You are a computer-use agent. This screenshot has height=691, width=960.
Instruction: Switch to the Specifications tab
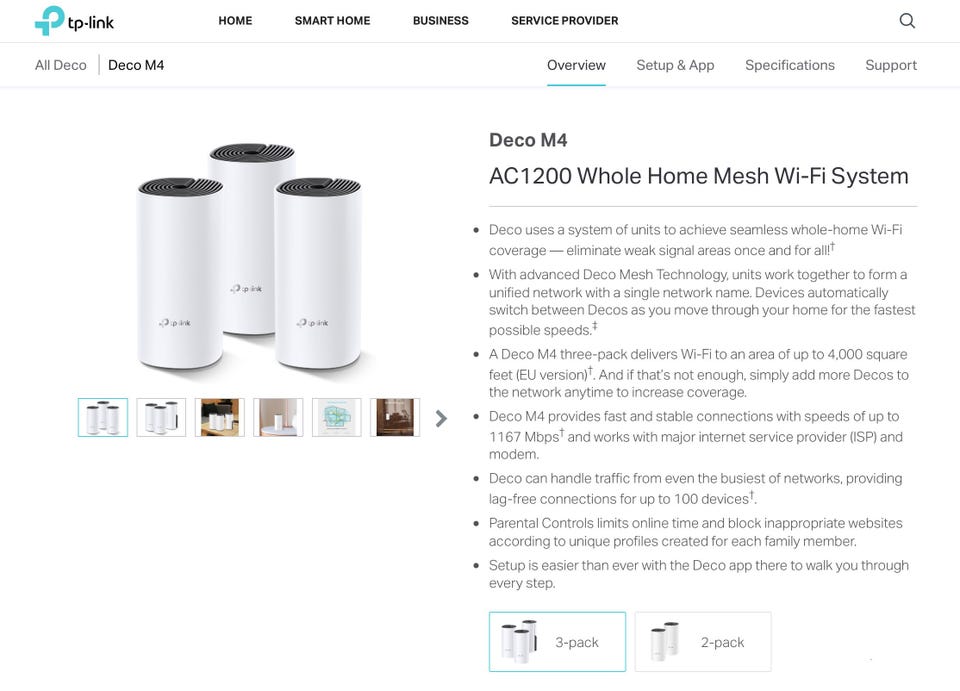pos(790,65)
